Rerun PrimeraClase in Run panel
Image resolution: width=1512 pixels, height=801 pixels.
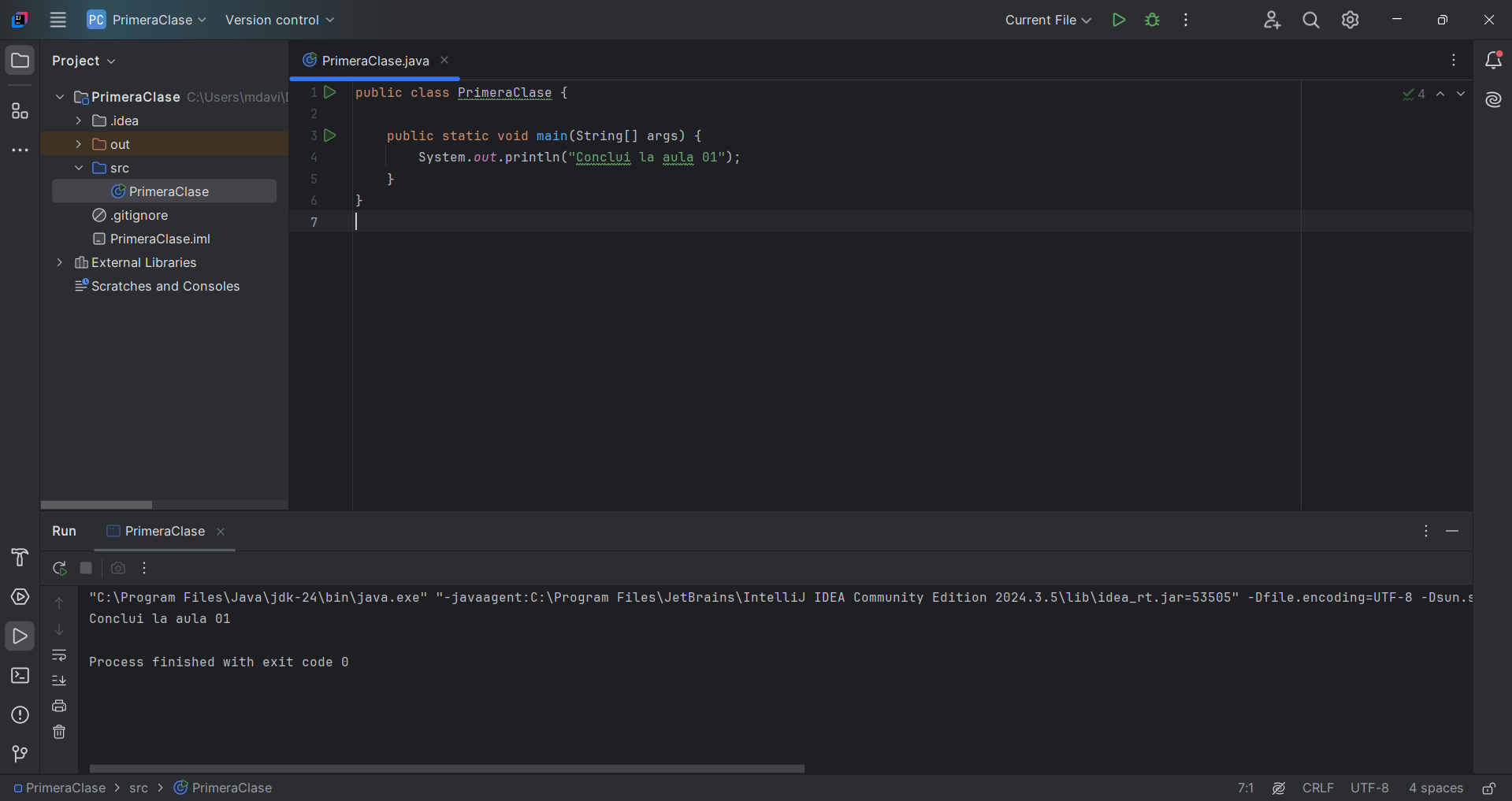(59, 568)
